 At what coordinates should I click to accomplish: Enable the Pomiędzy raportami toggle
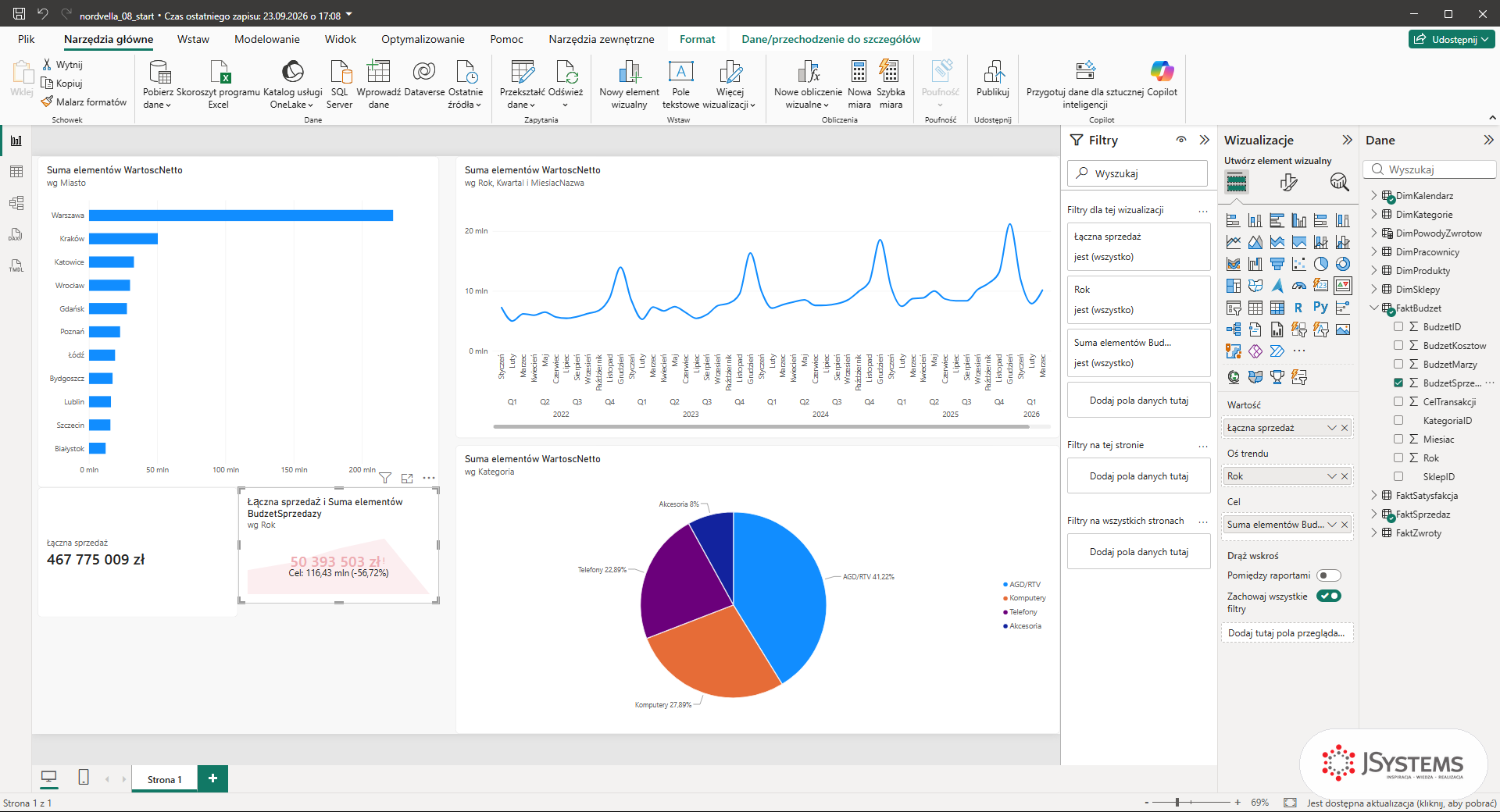click(1329, 575)
